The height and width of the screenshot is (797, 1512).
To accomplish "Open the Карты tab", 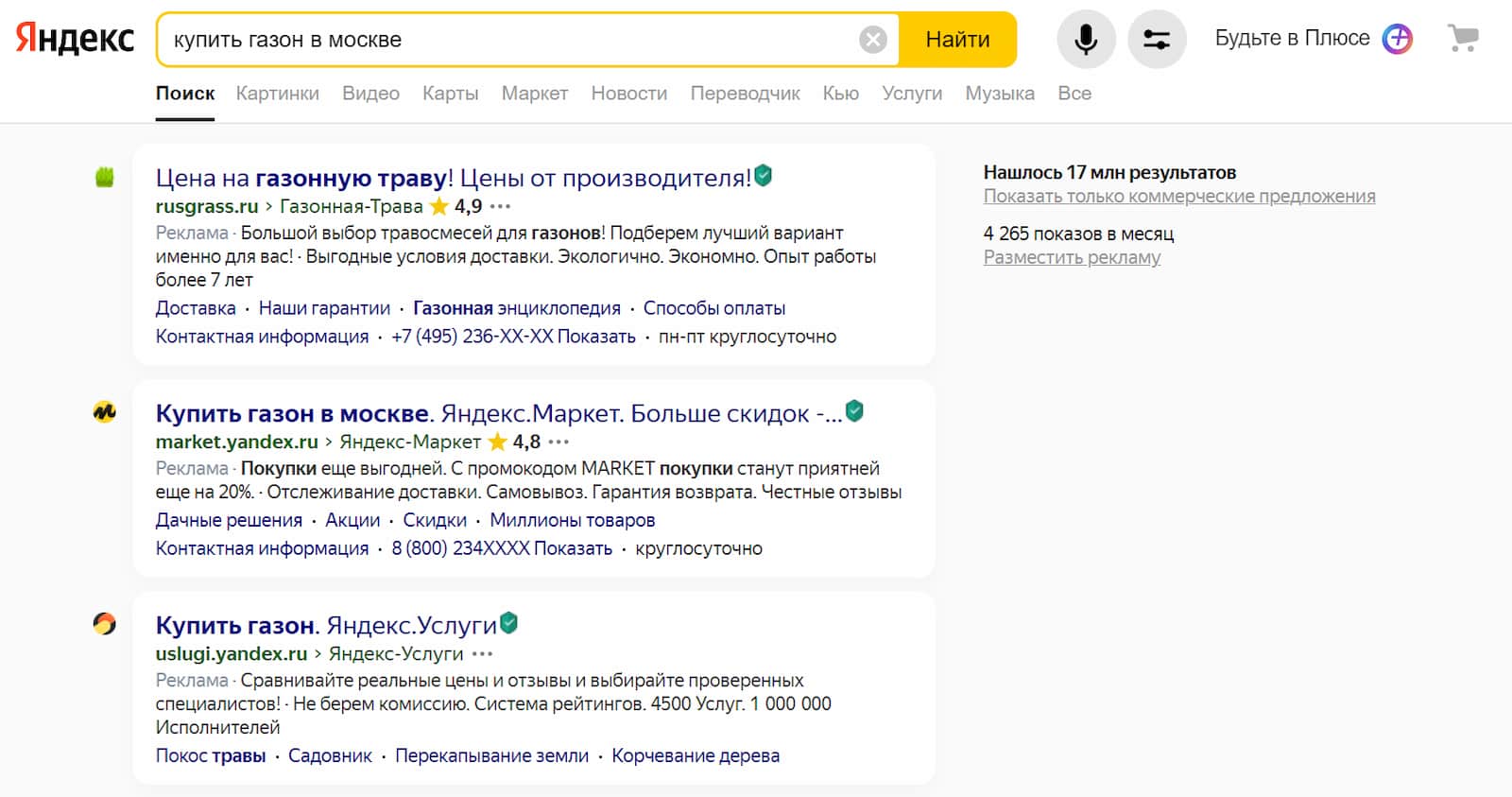I will click(450, 94).
